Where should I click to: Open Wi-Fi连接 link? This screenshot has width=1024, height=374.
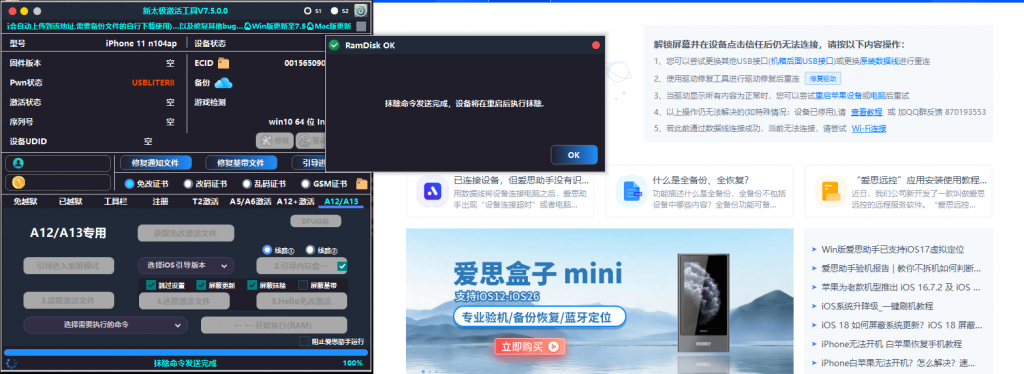pyautogui.click(x=869, y=129)
